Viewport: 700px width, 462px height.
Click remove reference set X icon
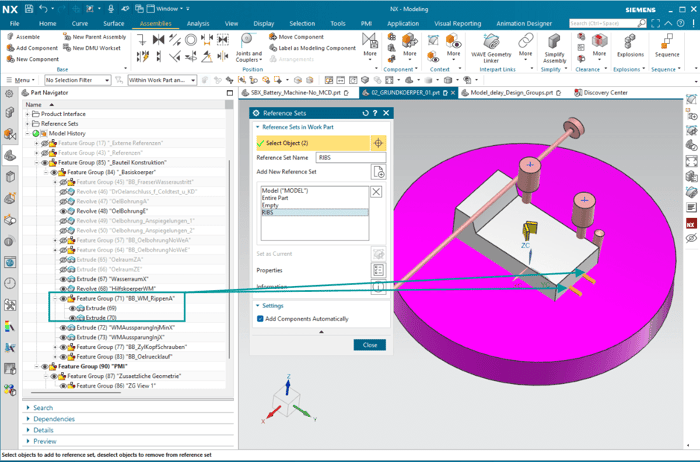click(376, 192)
